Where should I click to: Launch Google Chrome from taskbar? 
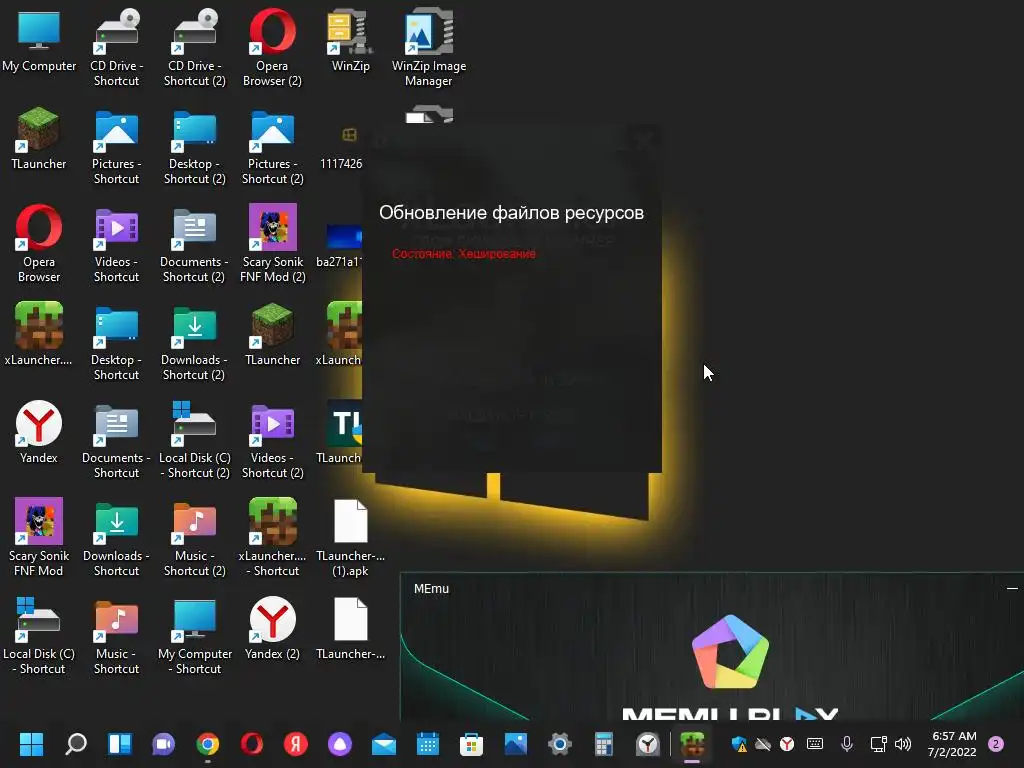(x=208, y=744)
